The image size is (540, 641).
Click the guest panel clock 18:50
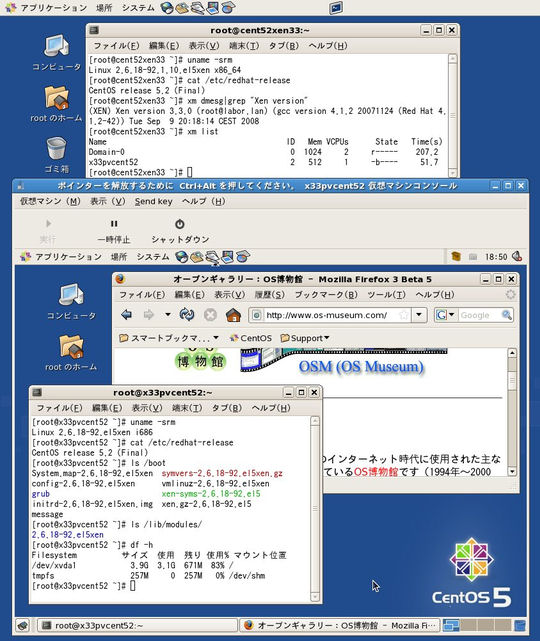coord(496,257)
